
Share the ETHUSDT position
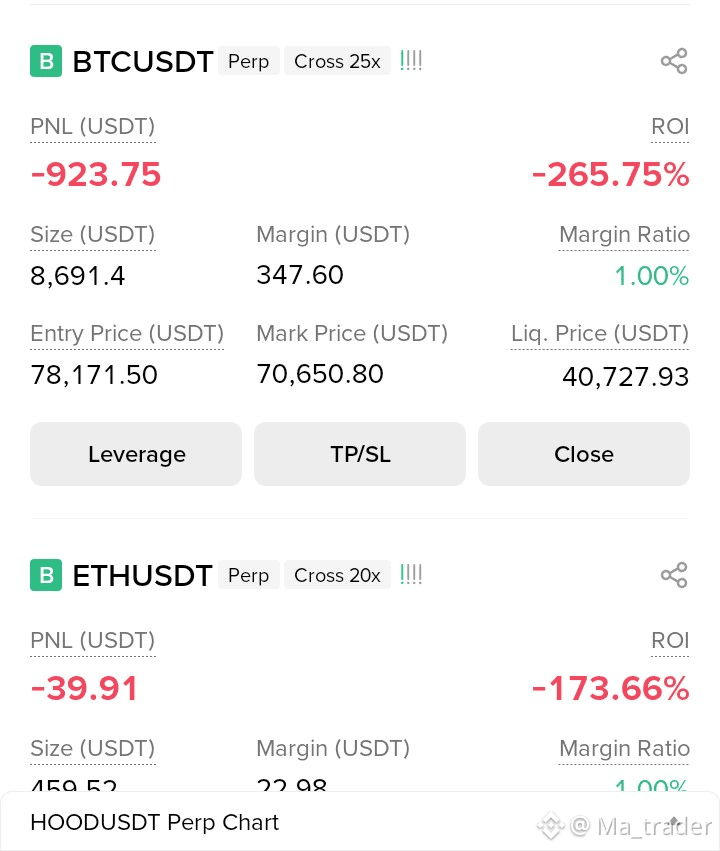674,575
